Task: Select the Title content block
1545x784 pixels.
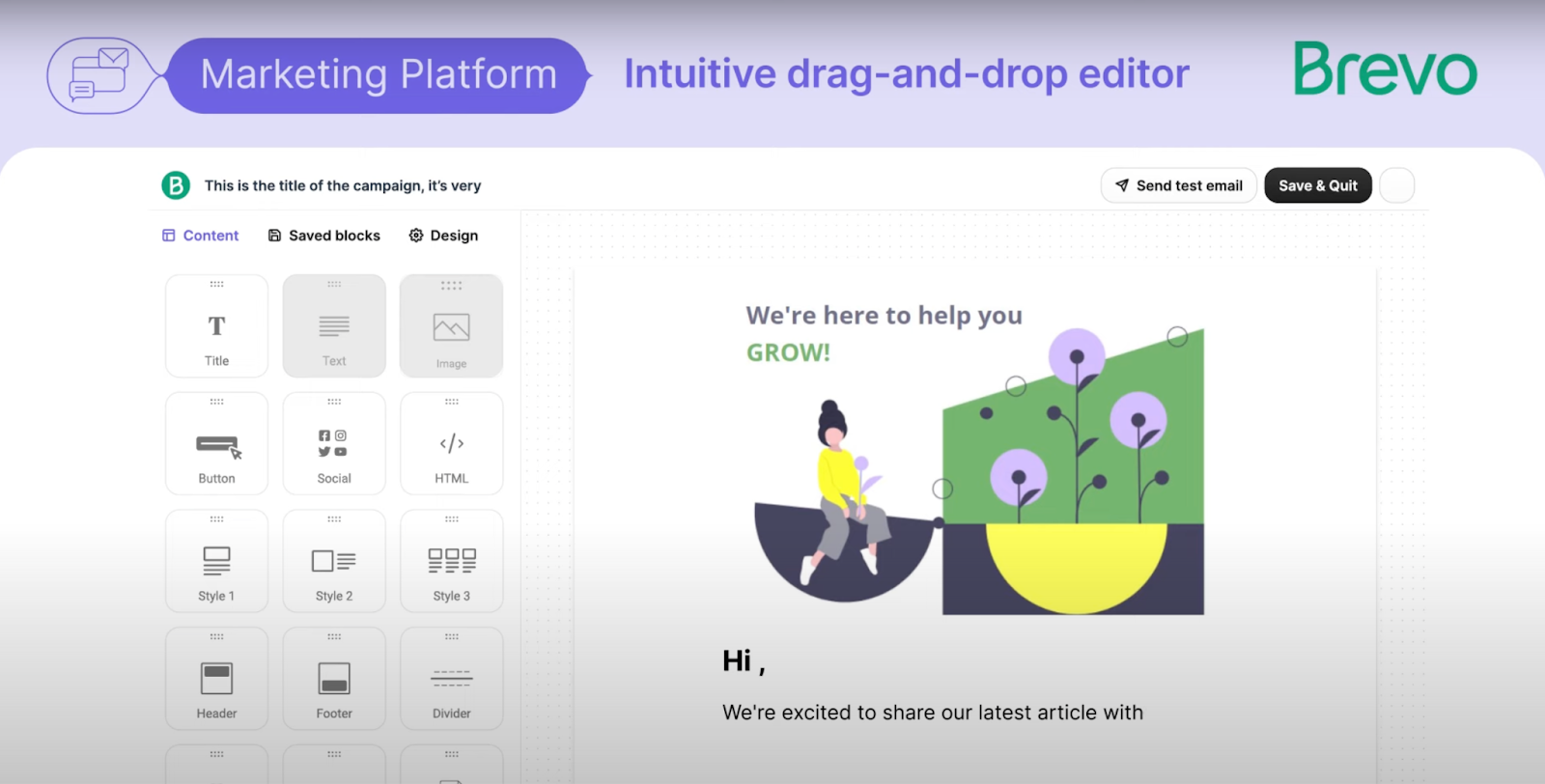Action: point(216,326)
